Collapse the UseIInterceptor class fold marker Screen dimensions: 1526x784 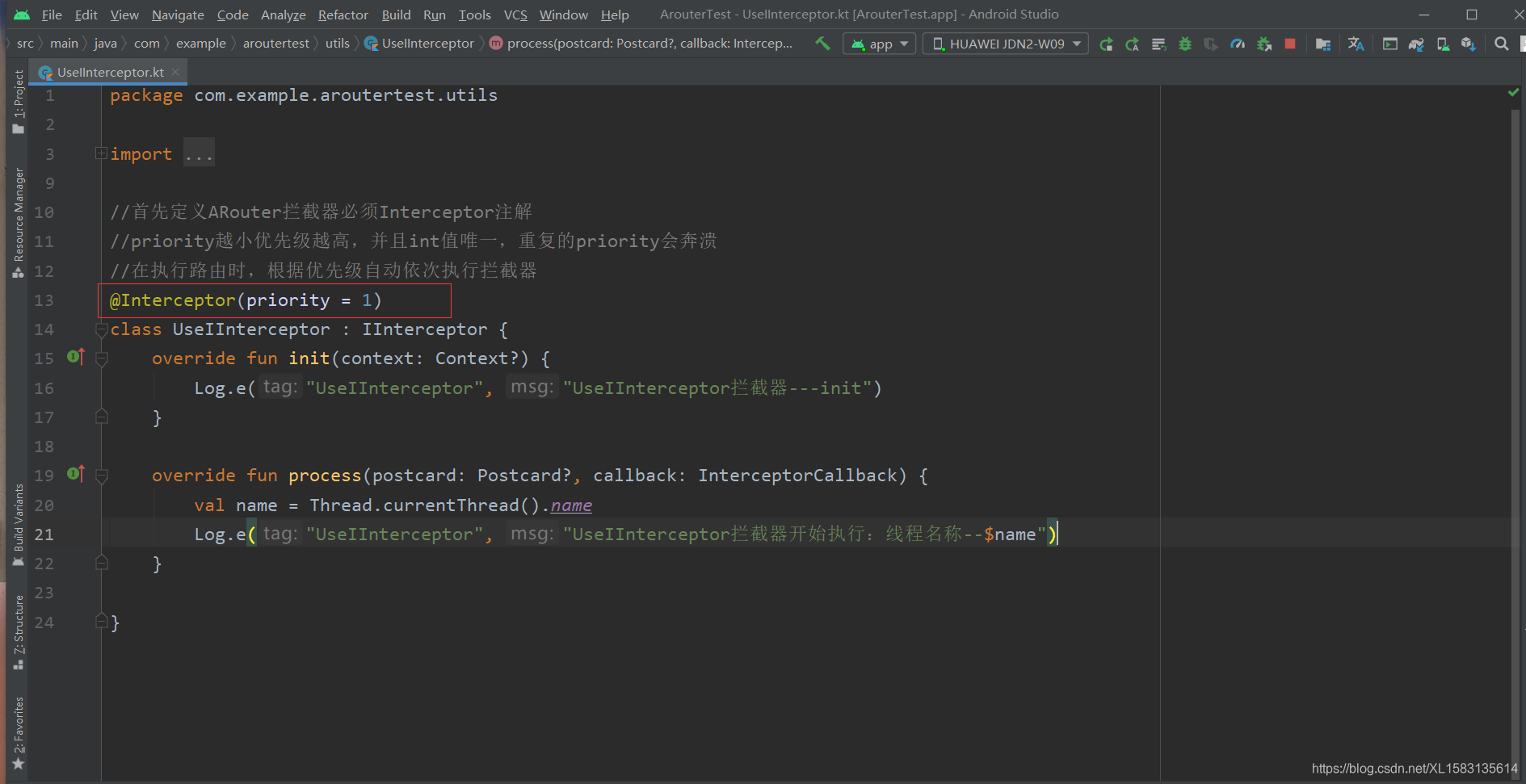[x=102, y=329]
